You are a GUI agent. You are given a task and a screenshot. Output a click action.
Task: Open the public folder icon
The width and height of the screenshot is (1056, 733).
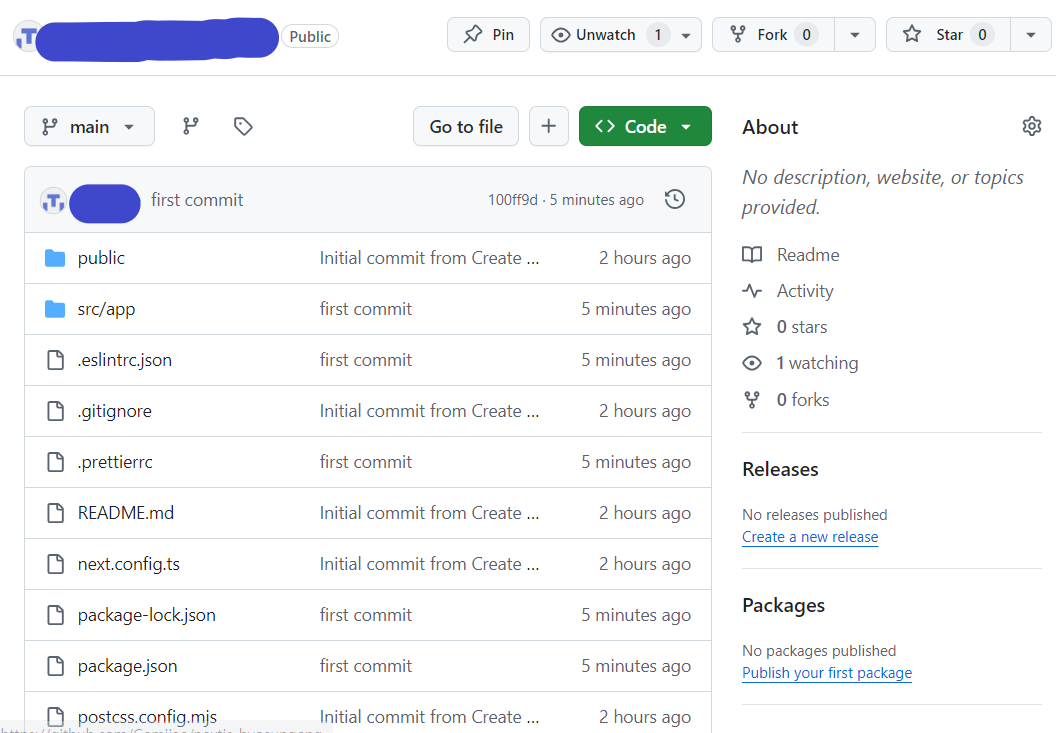(55, 257)
